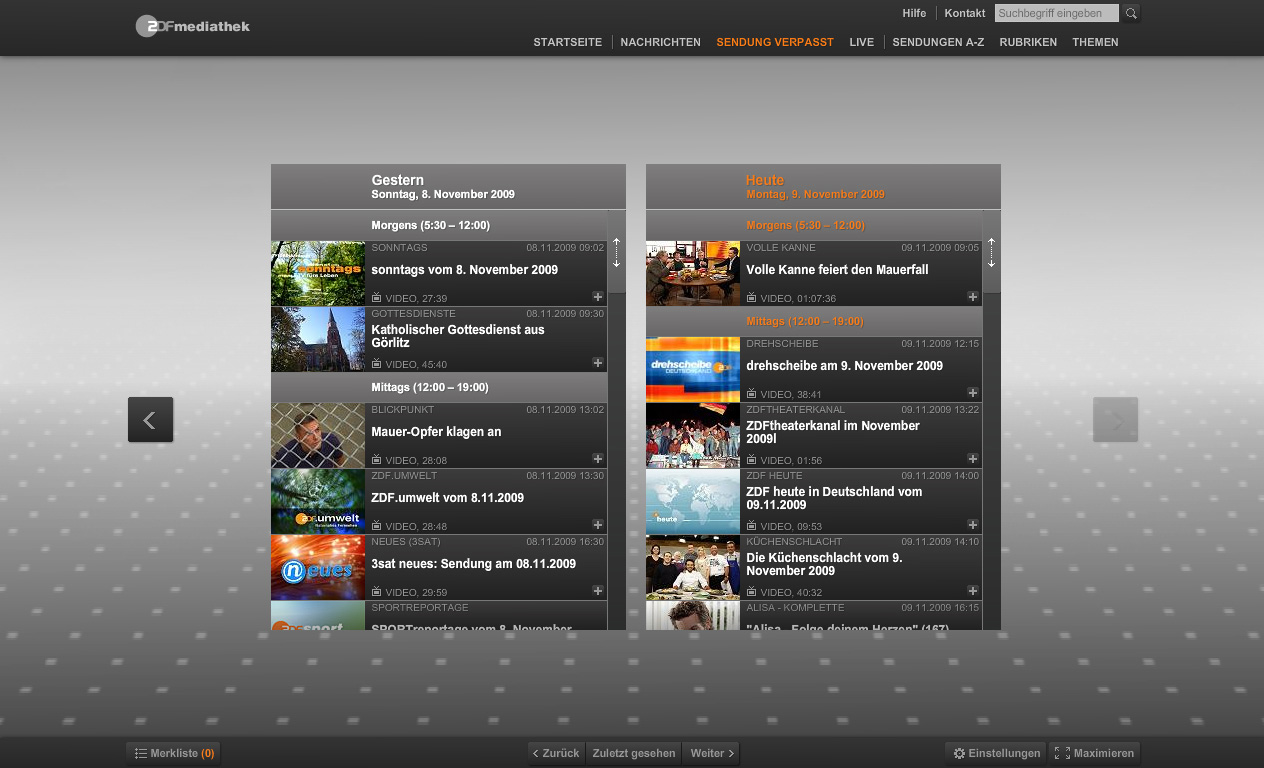Collapse the Gestern 'Mittags (12:00 – 19:00)' section
The height and width of the screenshot is (768, 1264).
click(x=429, y=387)
